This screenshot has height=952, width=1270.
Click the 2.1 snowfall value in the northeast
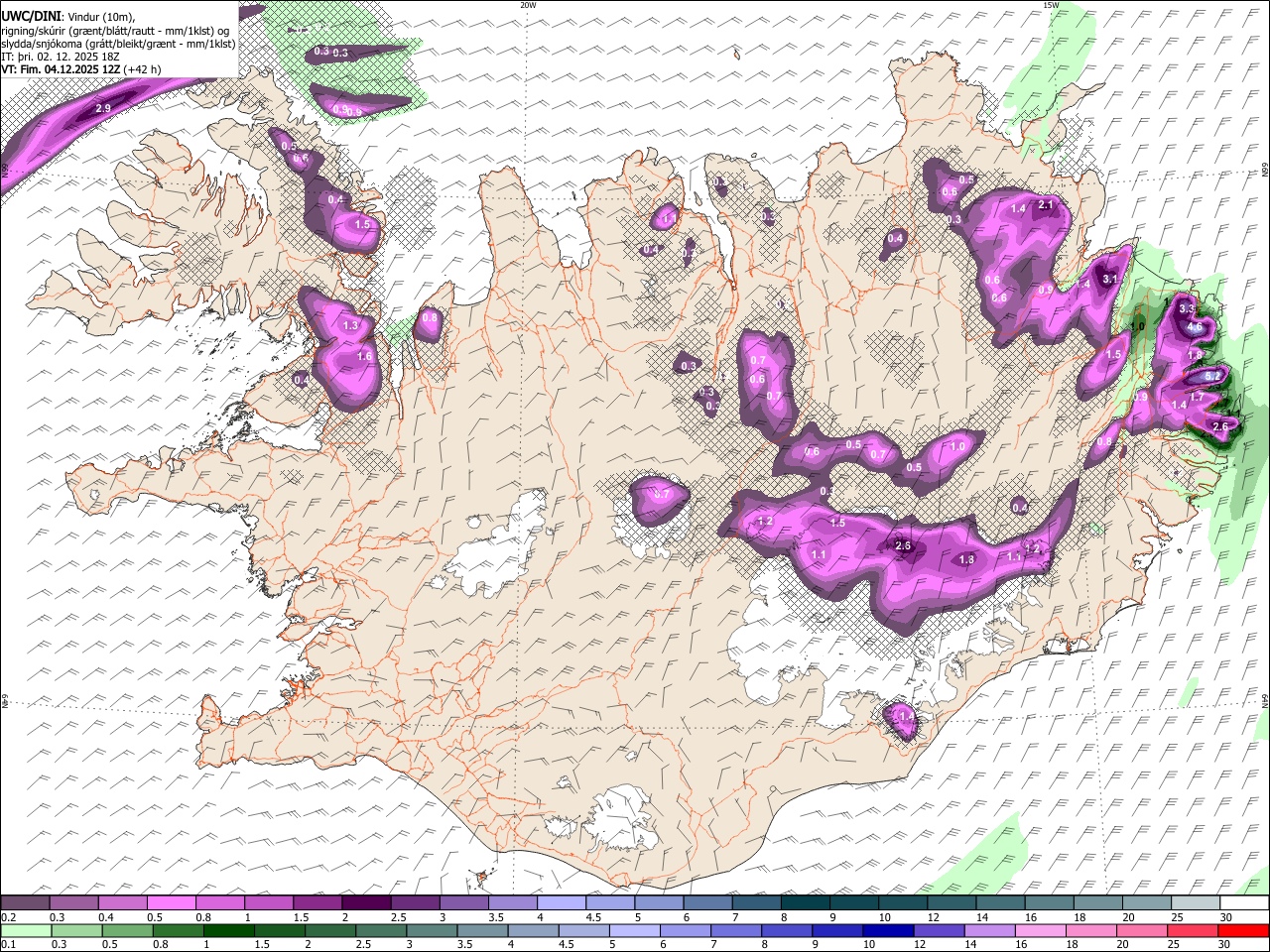[x=1045, y=206]
